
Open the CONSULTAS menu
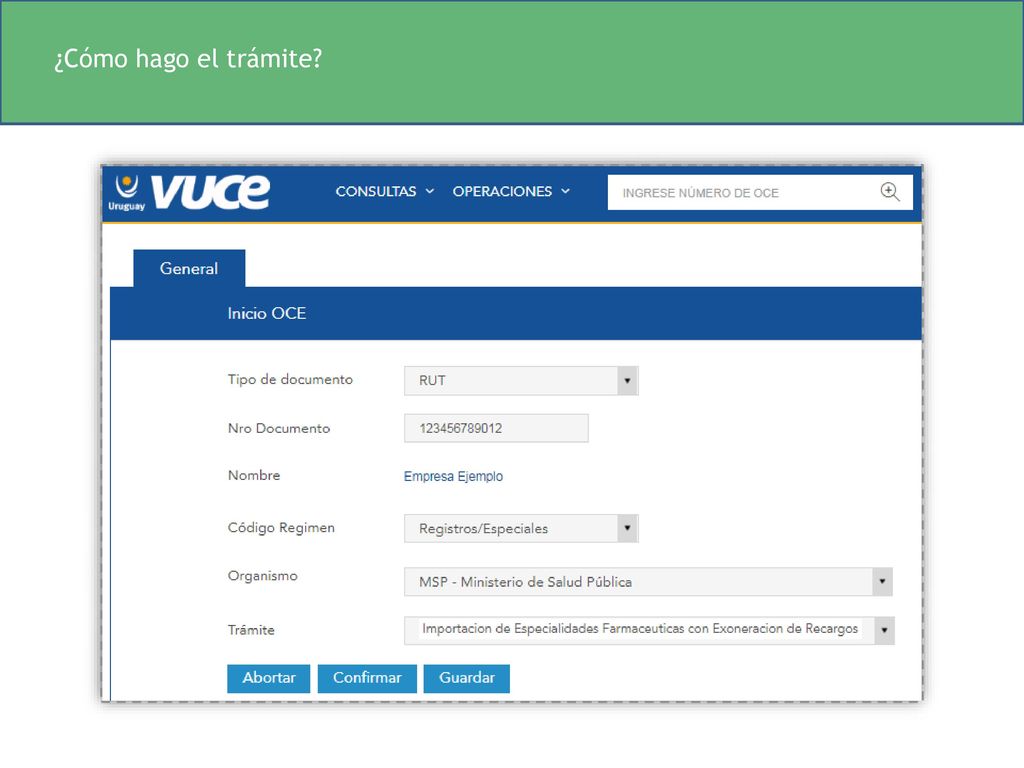click(x=385, y=191)
